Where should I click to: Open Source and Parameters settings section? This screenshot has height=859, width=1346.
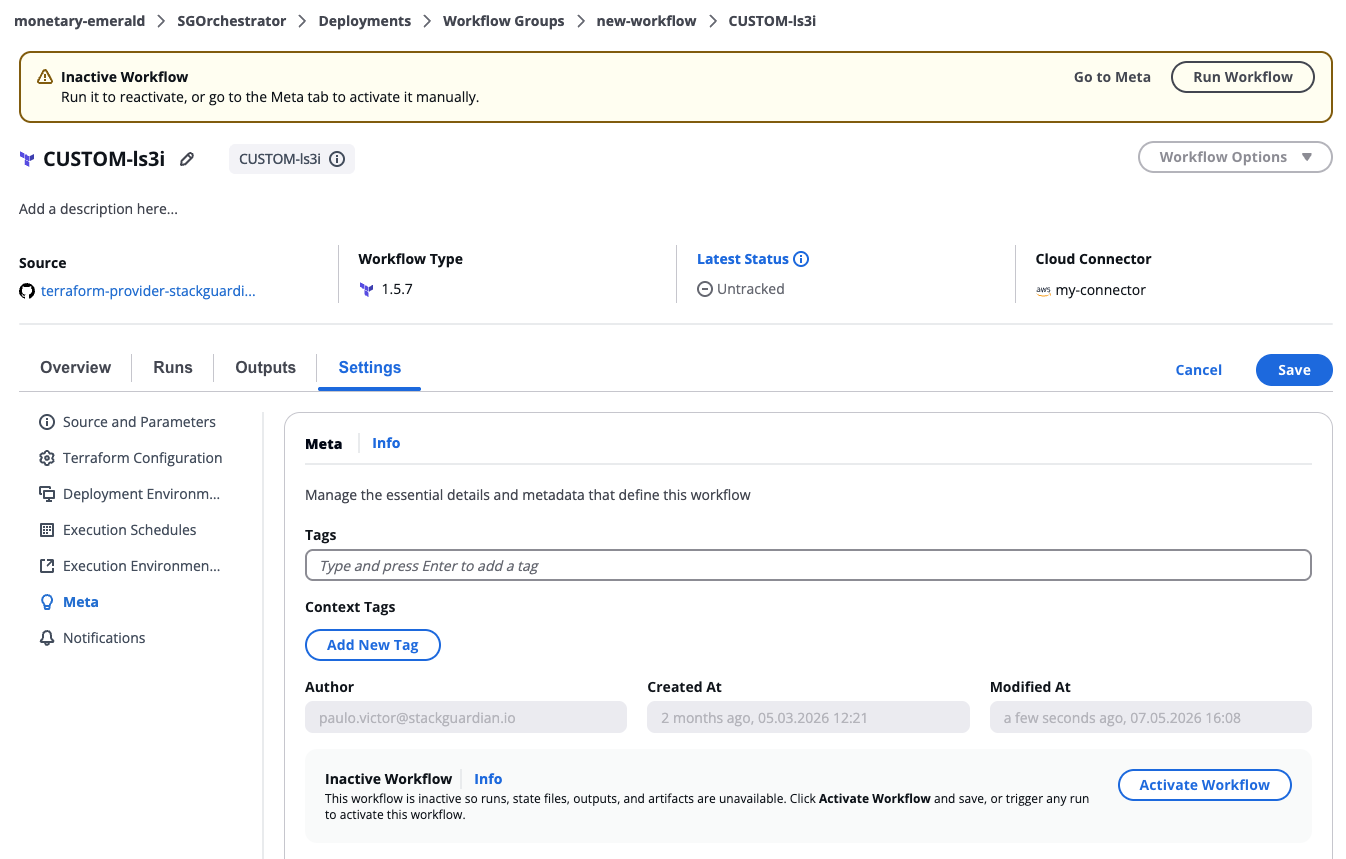tap(139, 422)
